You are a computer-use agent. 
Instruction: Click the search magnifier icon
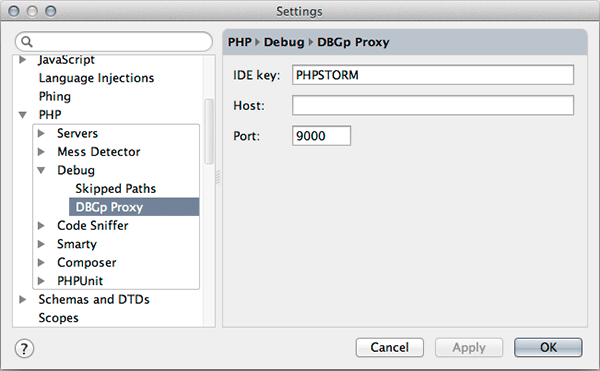pos(26,41)
